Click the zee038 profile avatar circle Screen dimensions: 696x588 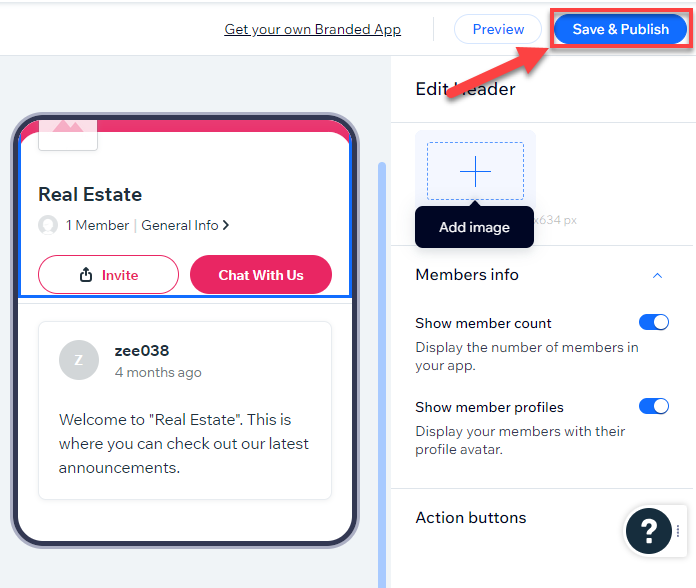click(79, 360)
